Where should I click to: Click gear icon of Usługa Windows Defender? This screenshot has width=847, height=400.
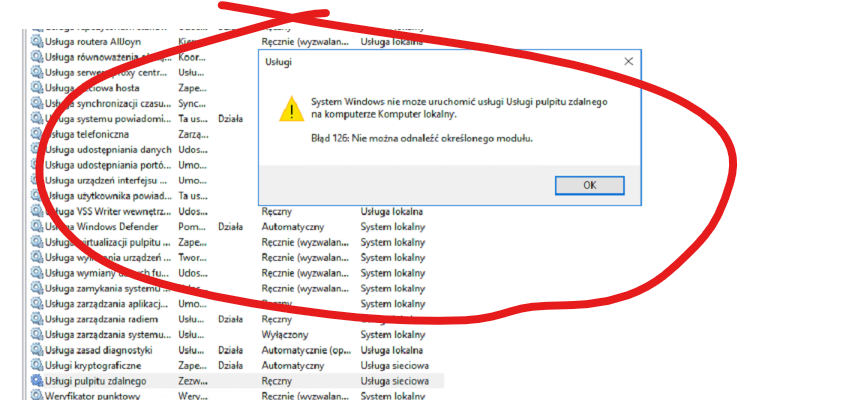(x=37, y=226)
